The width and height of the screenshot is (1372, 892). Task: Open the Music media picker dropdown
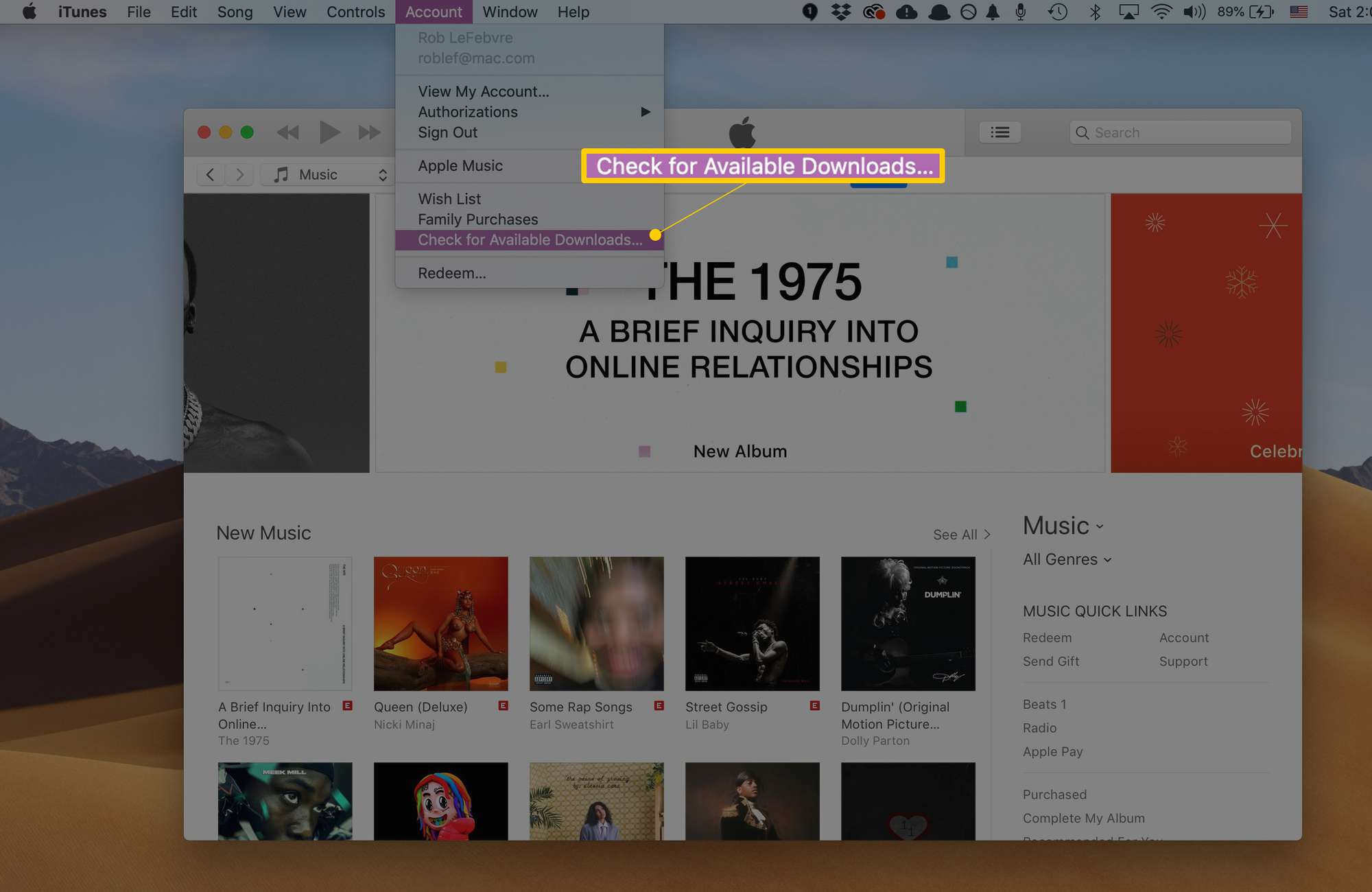327,174
